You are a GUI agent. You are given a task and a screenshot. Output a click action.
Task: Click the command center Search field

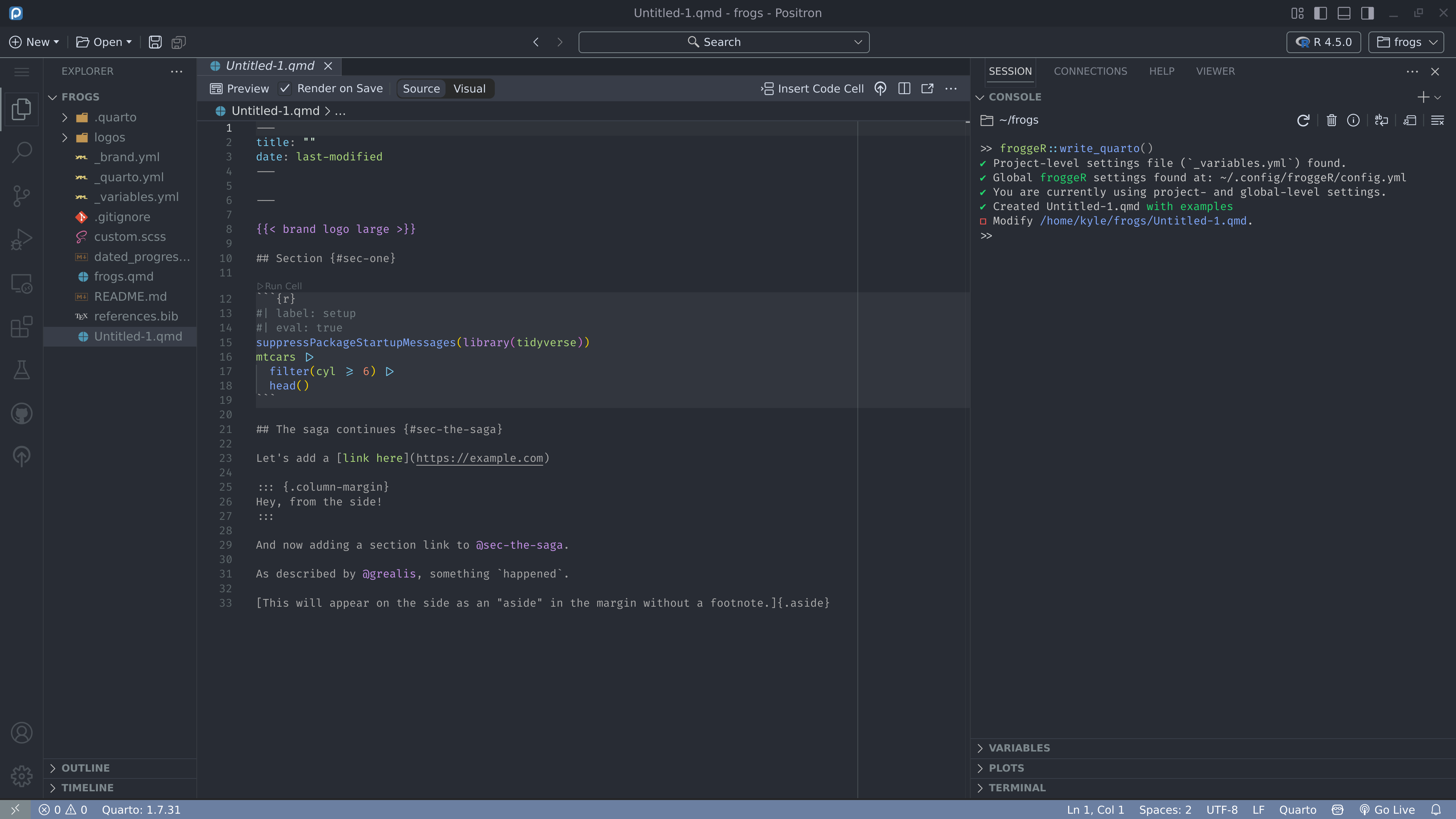(x=723, y=42)
